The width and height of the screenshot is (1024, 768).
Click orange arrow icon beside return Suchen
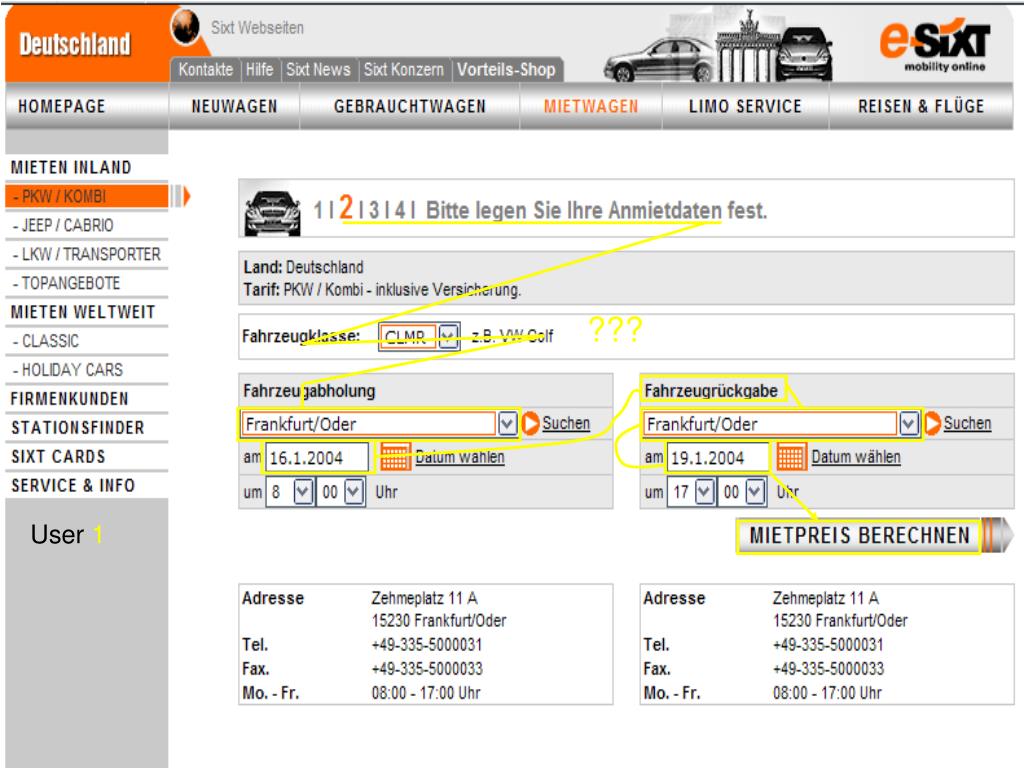tap(933, 423)
